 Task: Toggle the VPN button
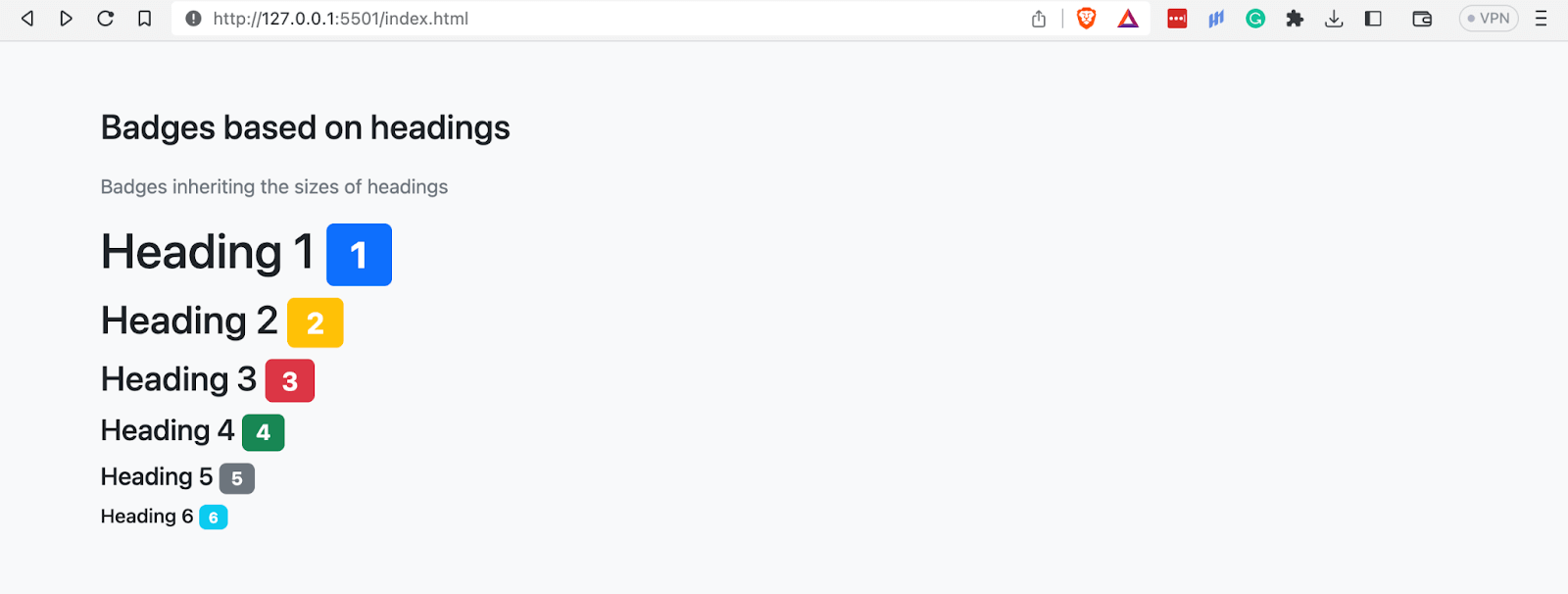[x=1488, y=19]
